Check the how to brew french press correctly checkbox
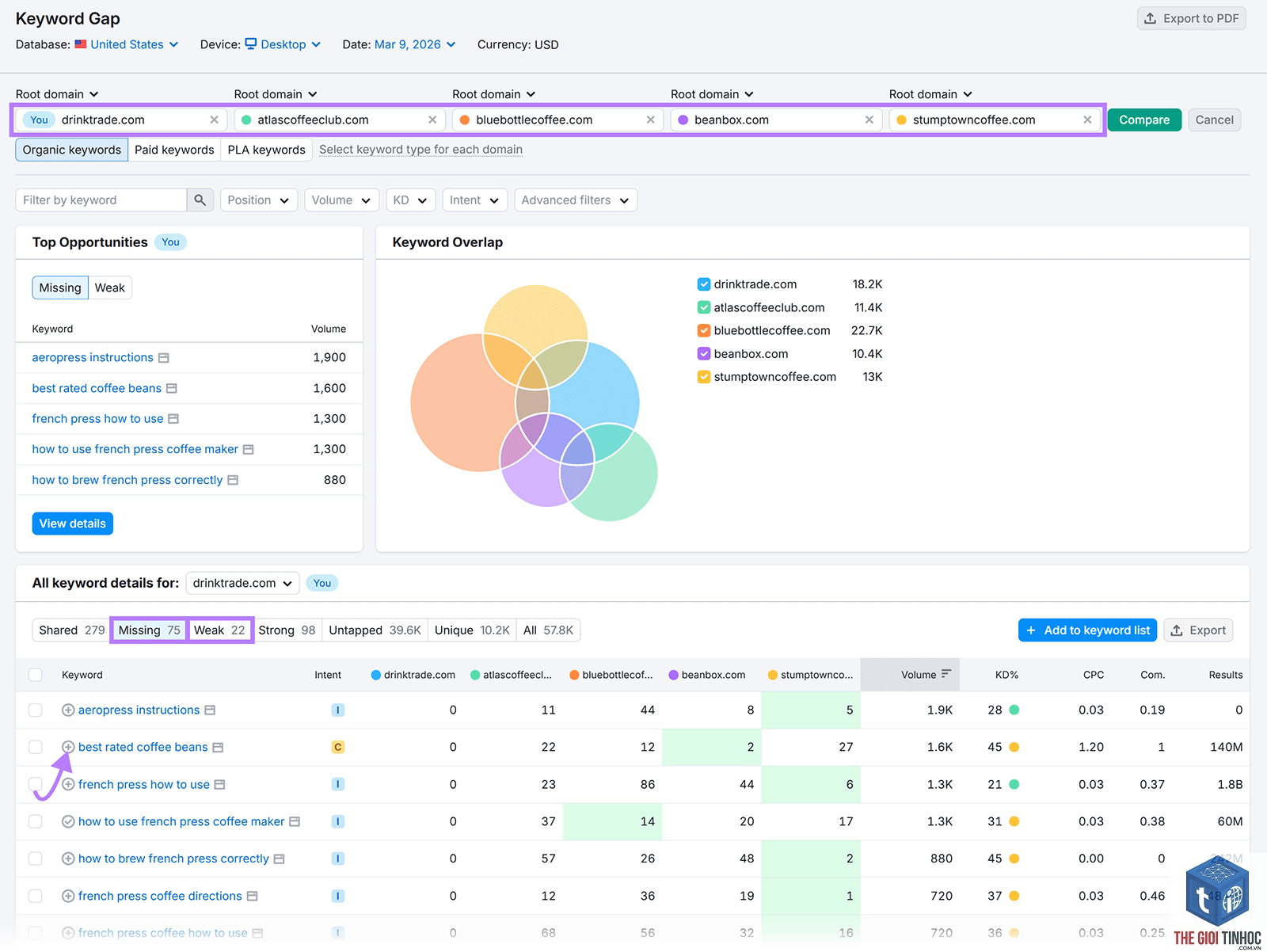1267x952 pixels. pyautogui.click(x=35, y=859)
